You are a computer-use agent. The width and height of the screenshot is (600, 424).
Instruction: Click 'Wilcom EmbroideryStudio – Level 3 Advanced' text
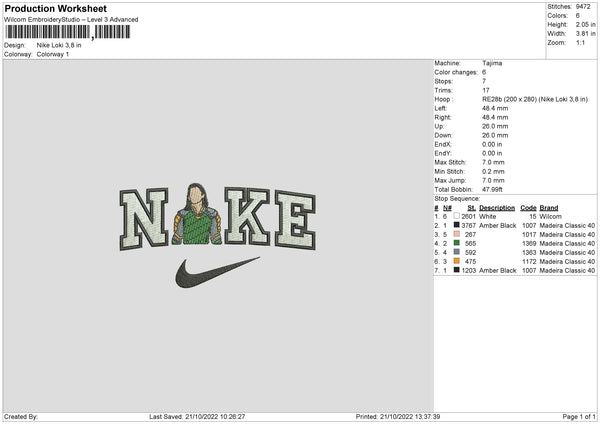pos(71,20)
